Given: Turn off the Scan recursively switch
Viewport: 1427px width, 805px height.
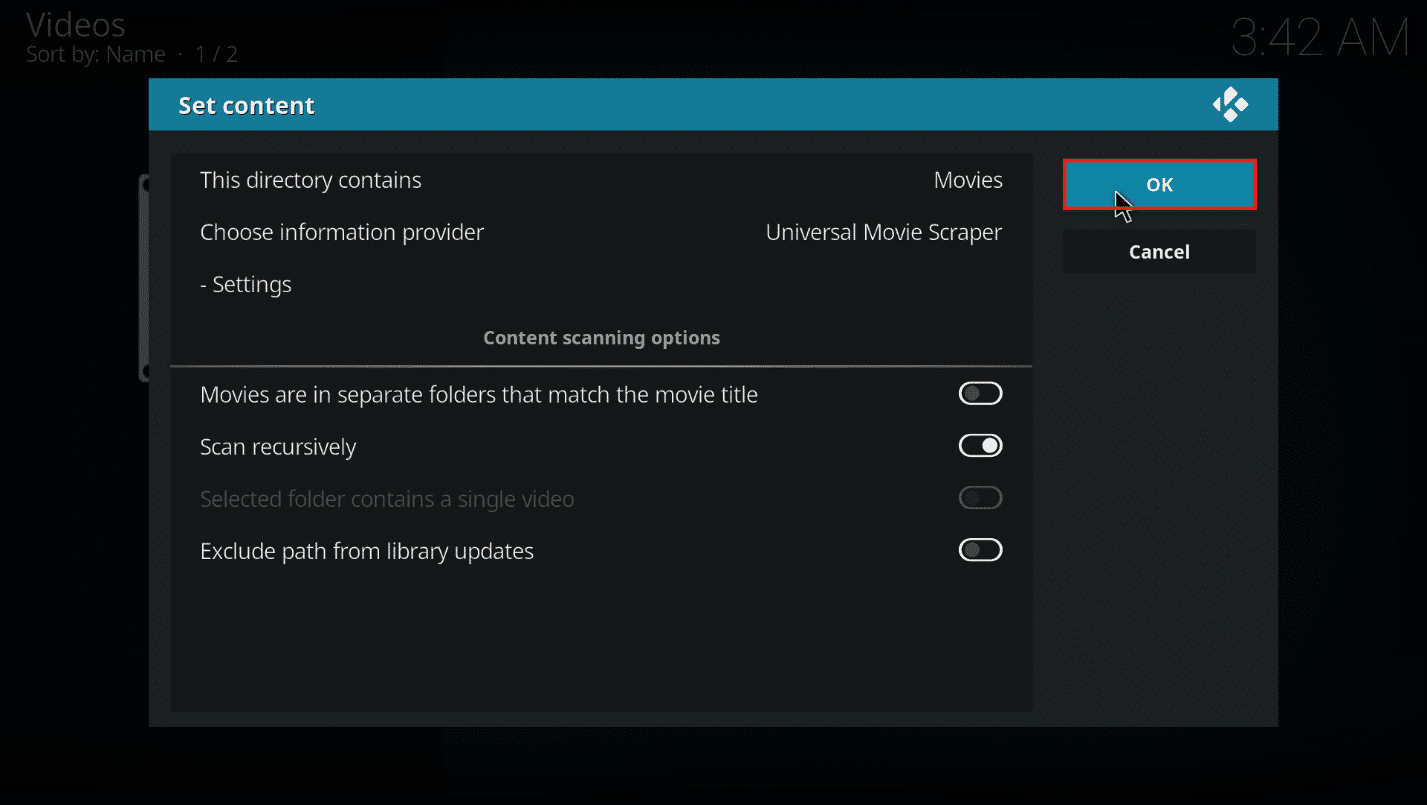Looking at the screenshot, I should coord(980,446).
